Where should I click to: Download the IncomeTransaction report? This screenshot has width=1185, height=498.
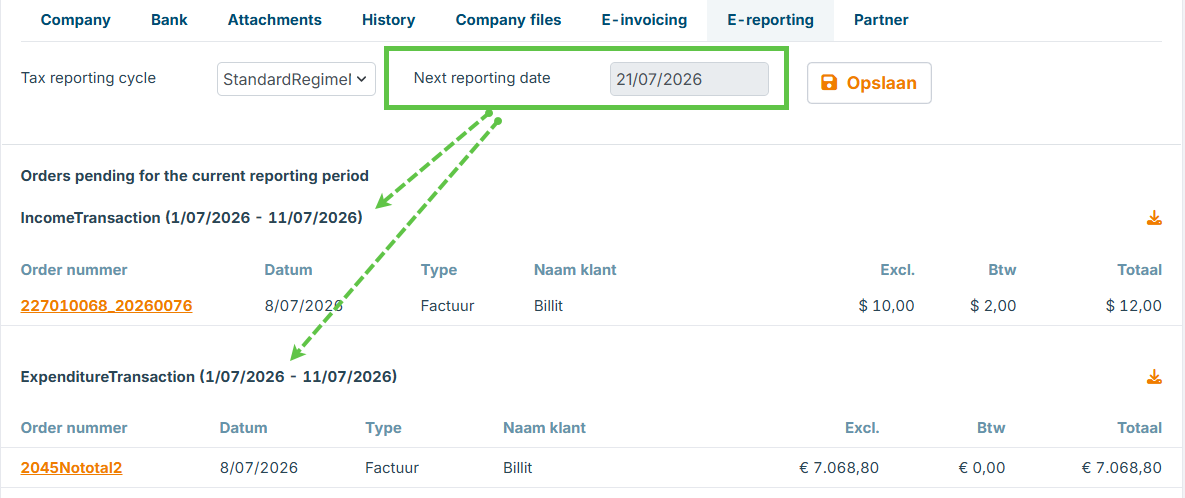tap(1153, 219)
